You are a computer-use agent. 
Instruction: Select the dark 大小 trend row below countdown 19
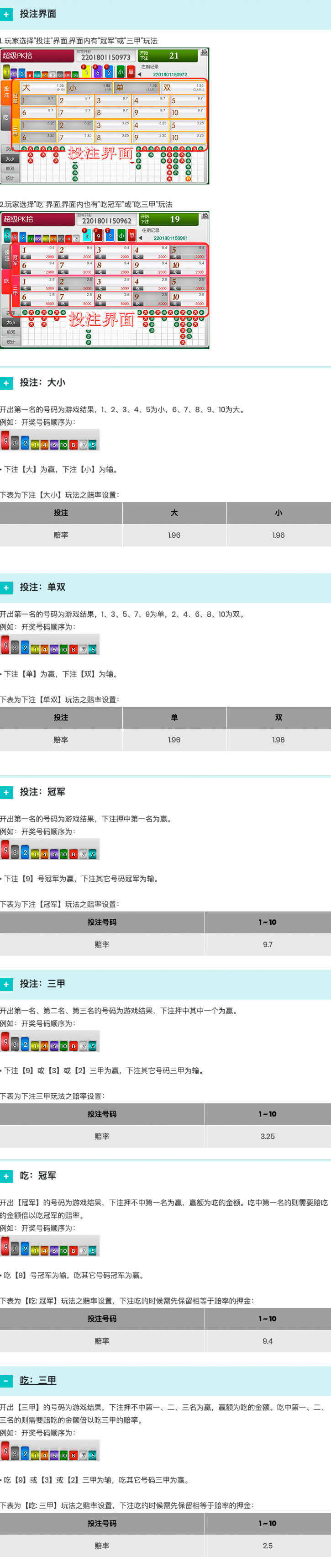[x=11, y=323]
